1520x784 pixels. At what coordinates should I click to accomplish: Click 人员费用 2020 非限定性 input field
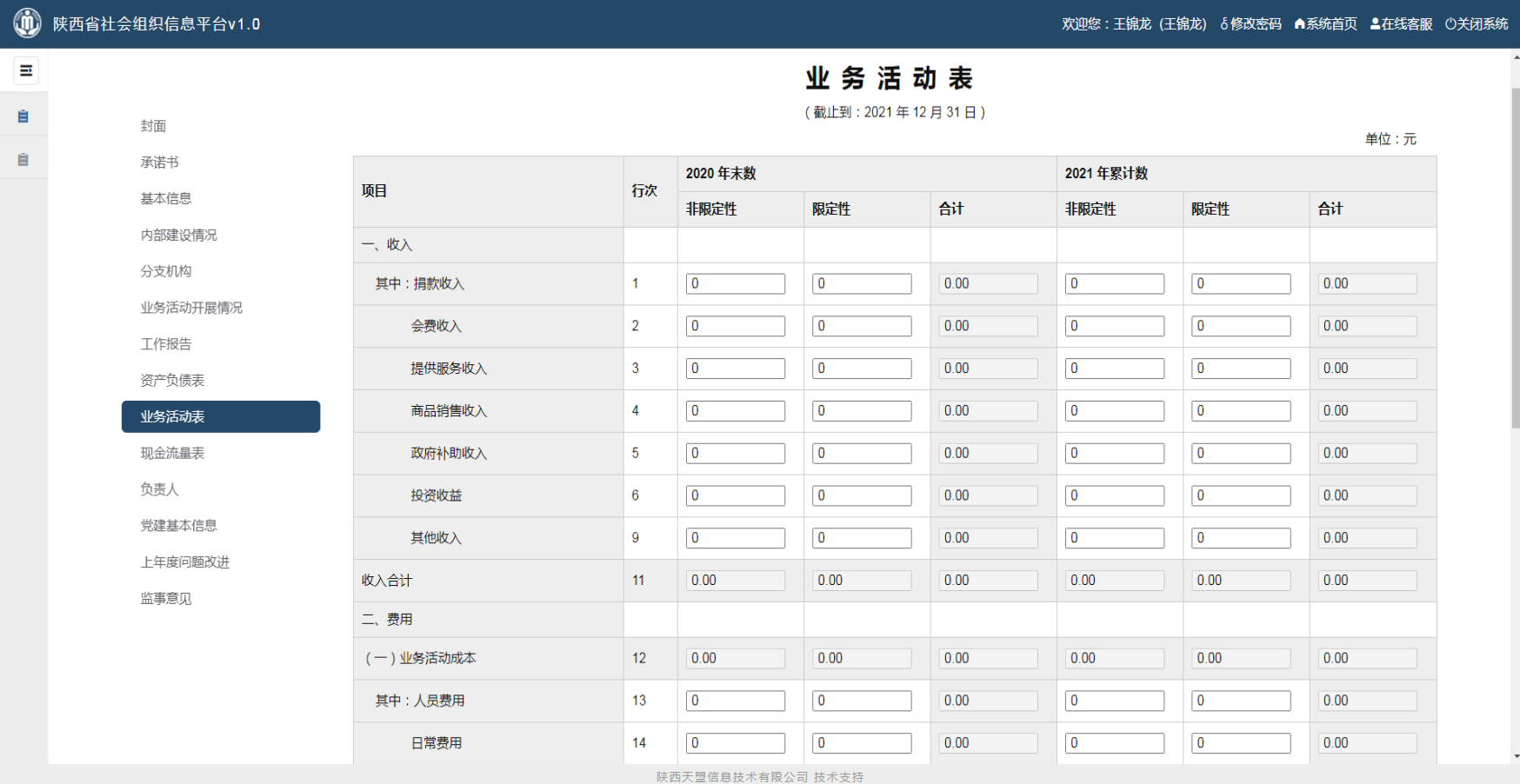(735, 701)
